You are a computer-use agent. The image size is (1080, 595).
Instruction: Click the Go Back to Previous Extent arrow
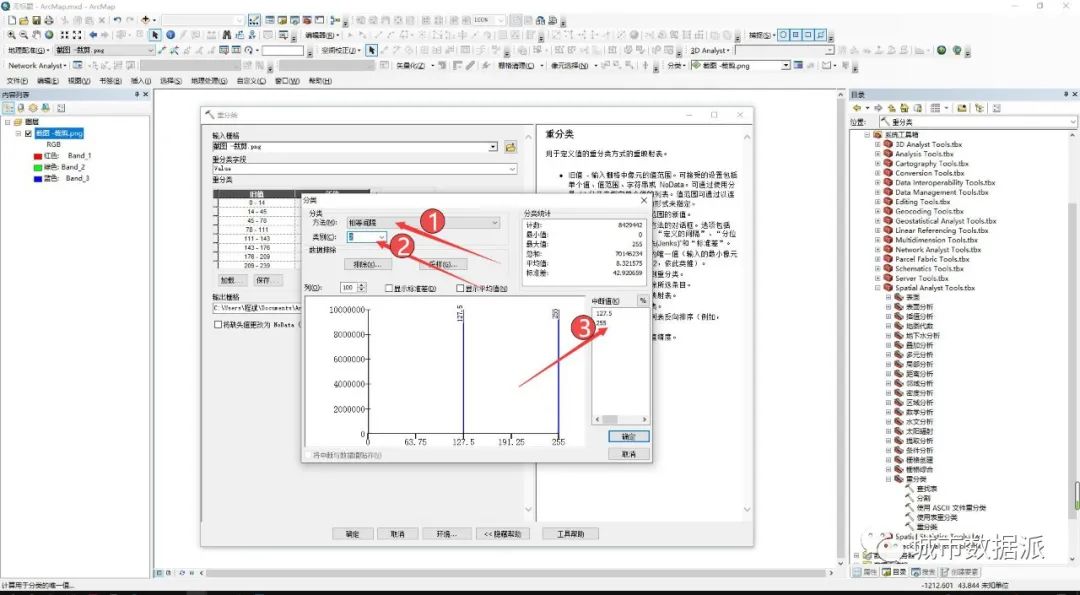point(93,35)
